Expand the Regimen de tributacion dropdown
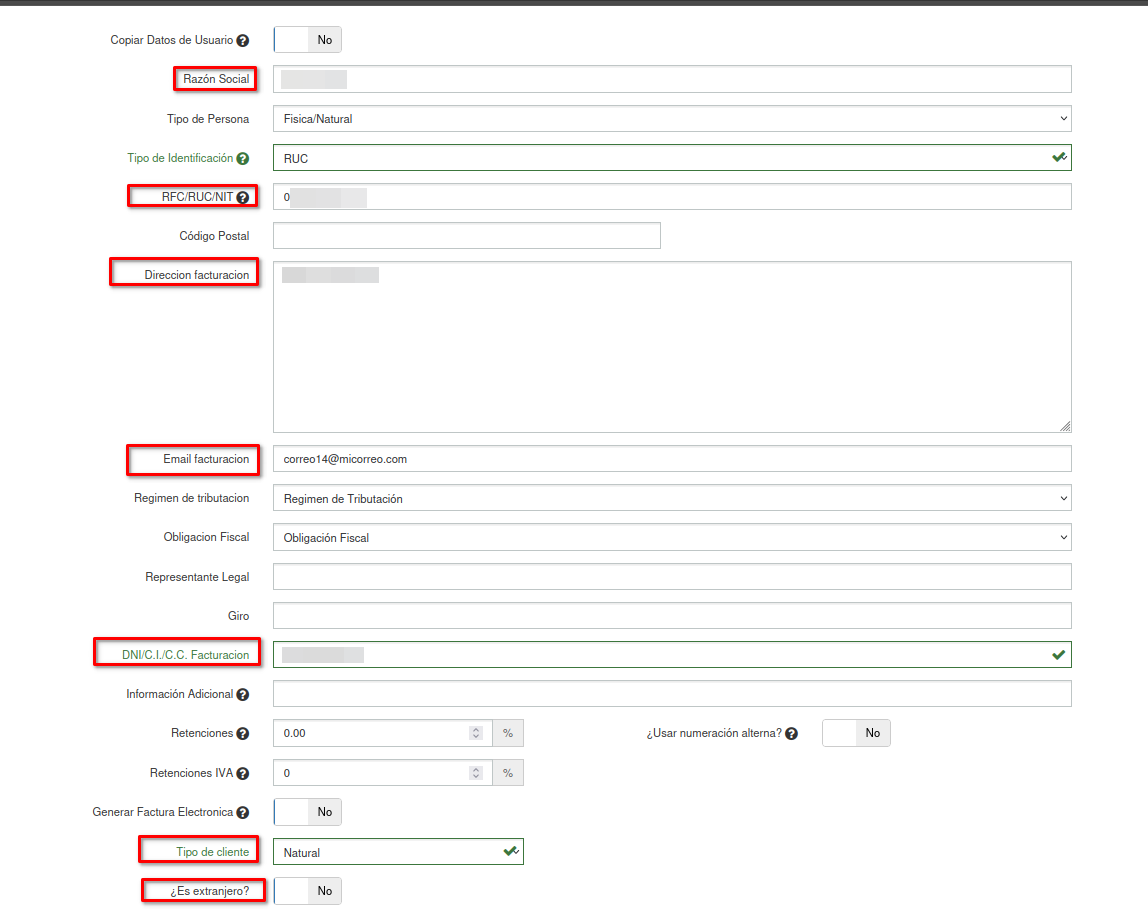 [x=671, y=498]
